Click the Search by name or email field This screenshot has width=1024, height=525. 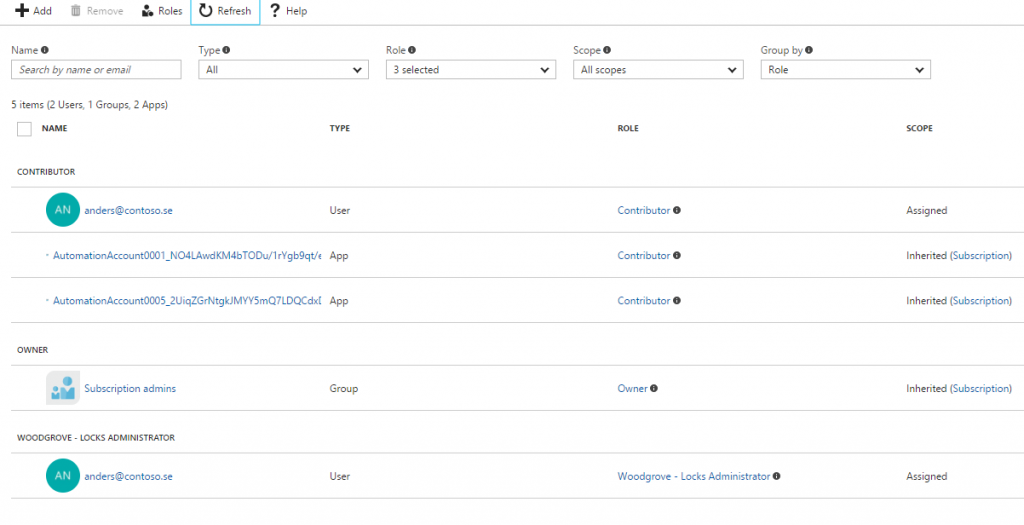[97, 69]
